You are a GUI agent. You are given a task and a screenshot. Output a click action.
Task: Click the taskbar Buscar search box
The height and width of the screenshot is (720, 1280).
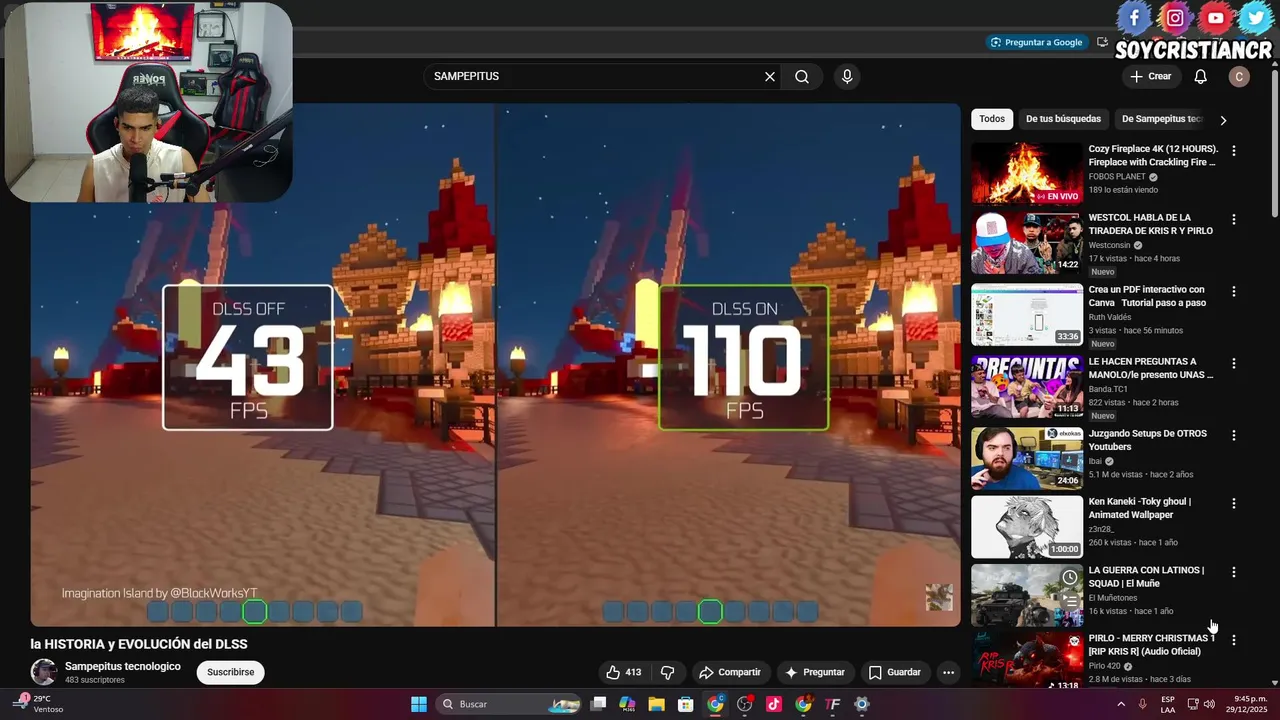tap(510, 704)
